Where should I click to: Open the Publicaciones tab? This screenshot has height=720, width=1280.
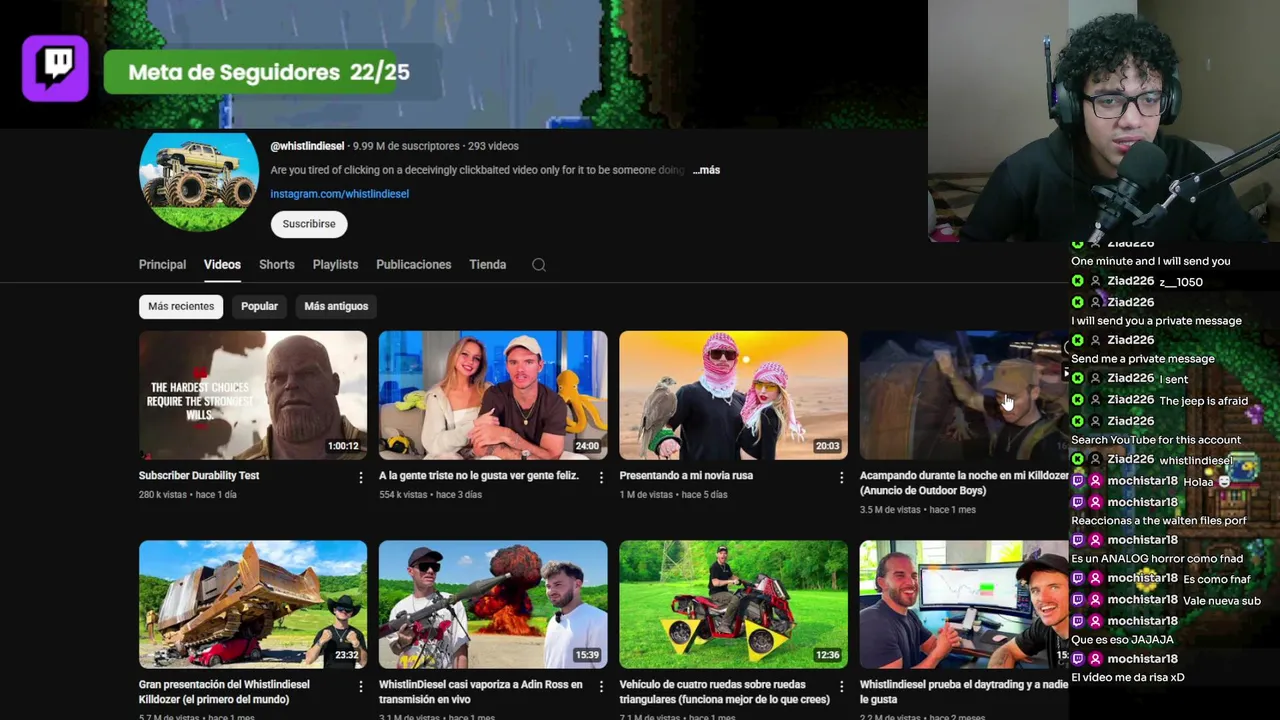pos(413,265)
